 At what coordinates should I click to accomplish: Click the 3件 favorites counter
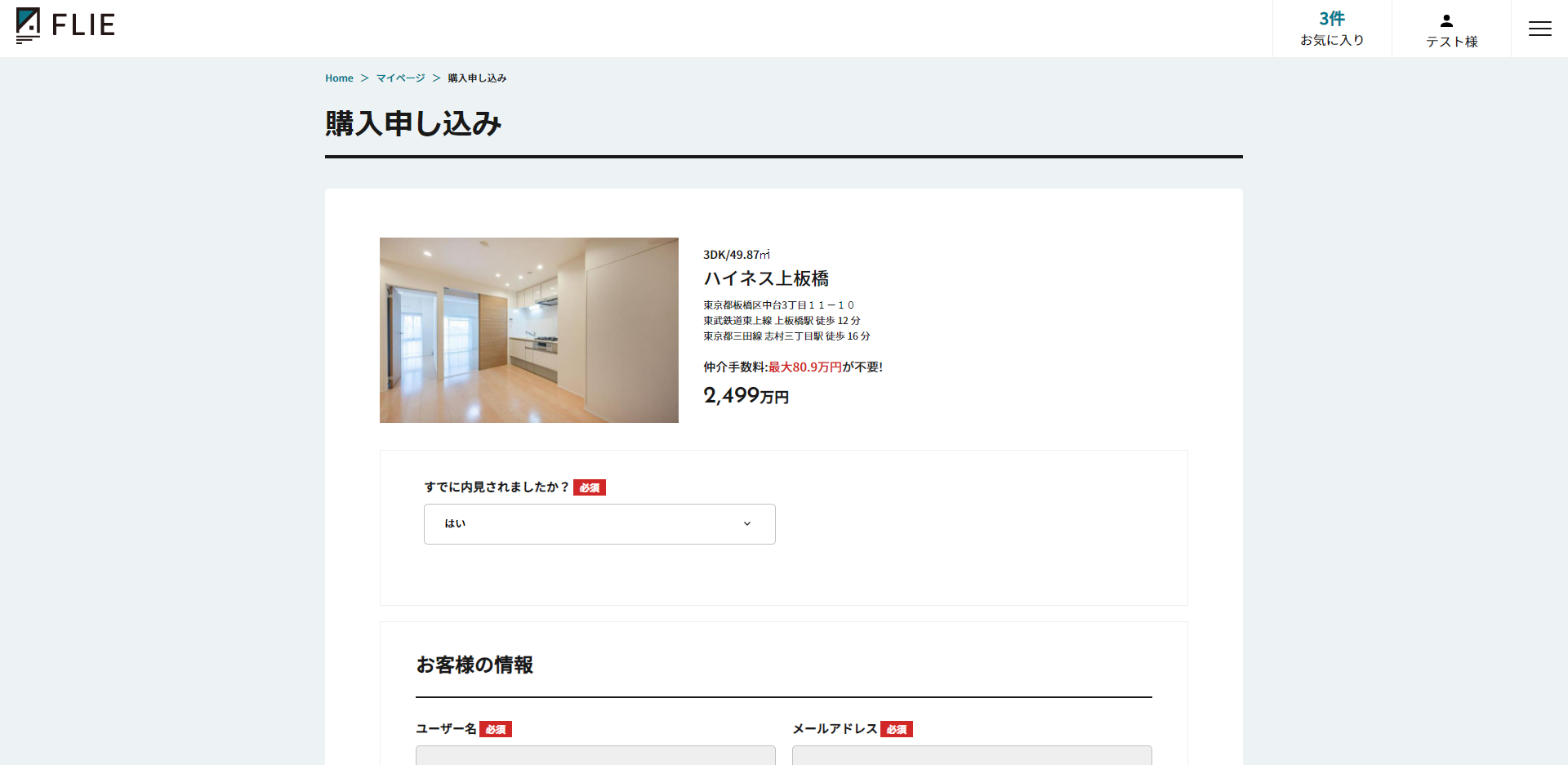tap(1331, 18)
